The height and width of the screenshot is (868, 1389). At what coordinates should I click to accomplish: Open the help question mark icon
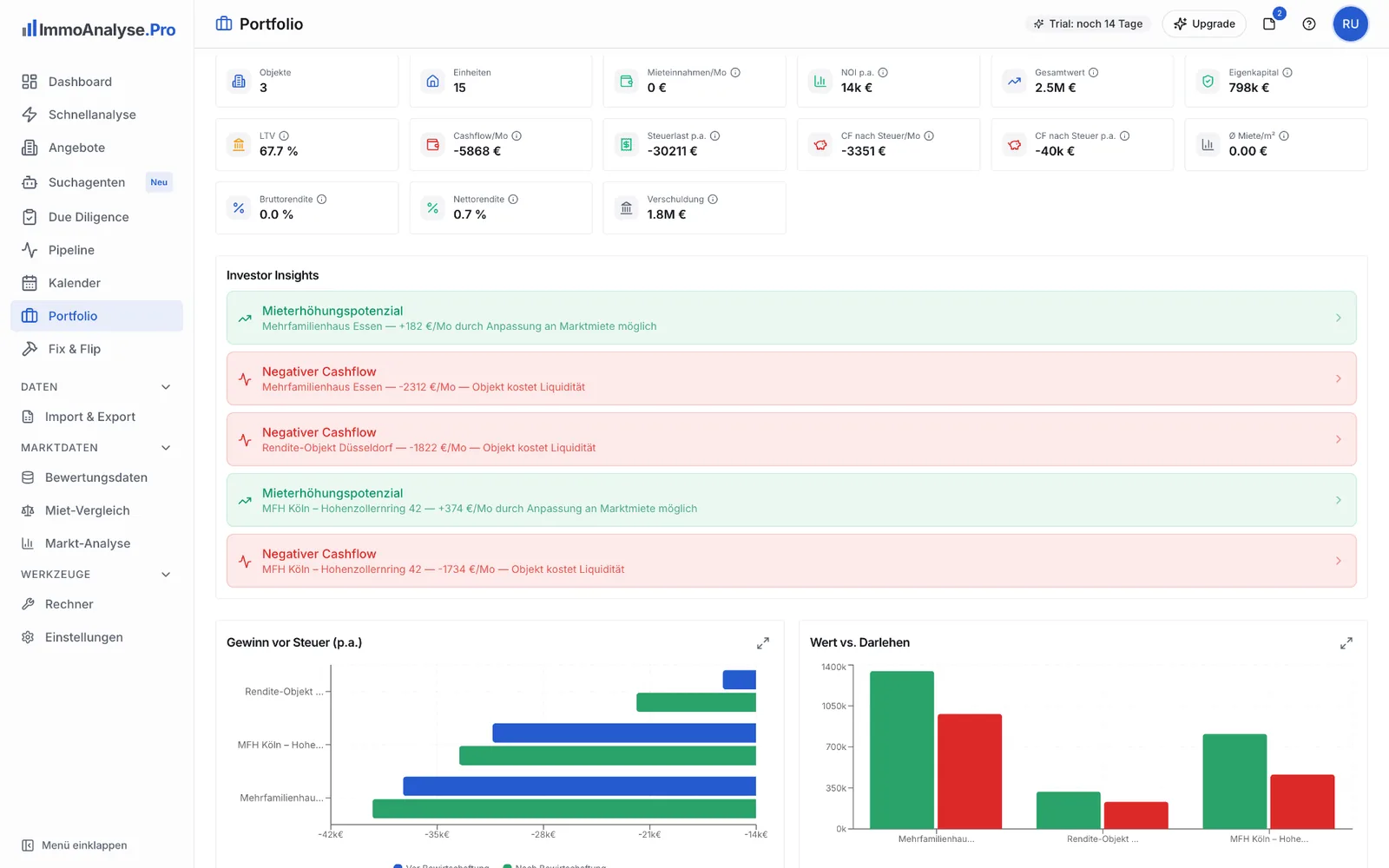click(x=1309, y=24)
